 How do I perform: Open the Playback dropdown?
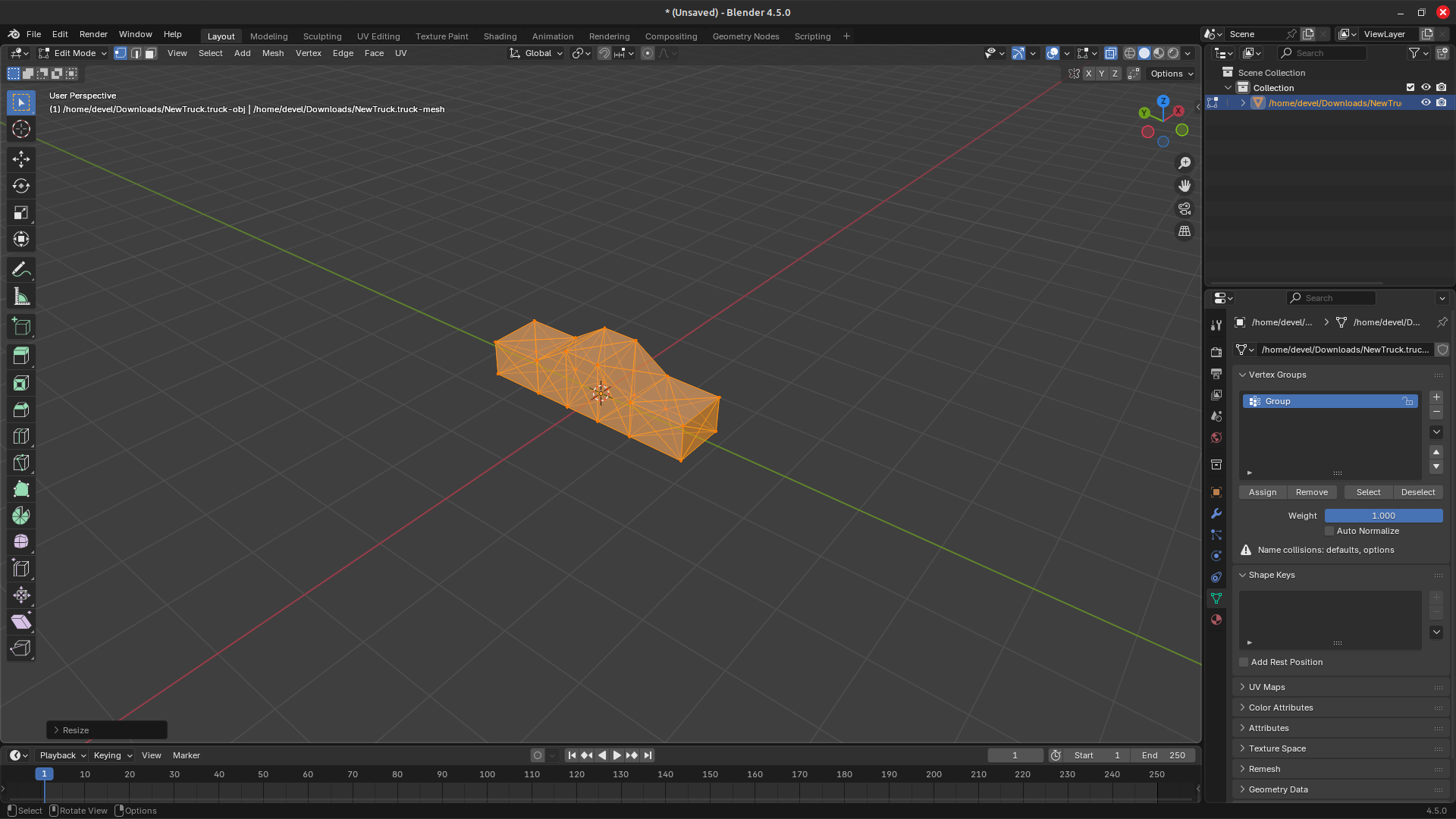pyautogui.click(x=62, y=755)
